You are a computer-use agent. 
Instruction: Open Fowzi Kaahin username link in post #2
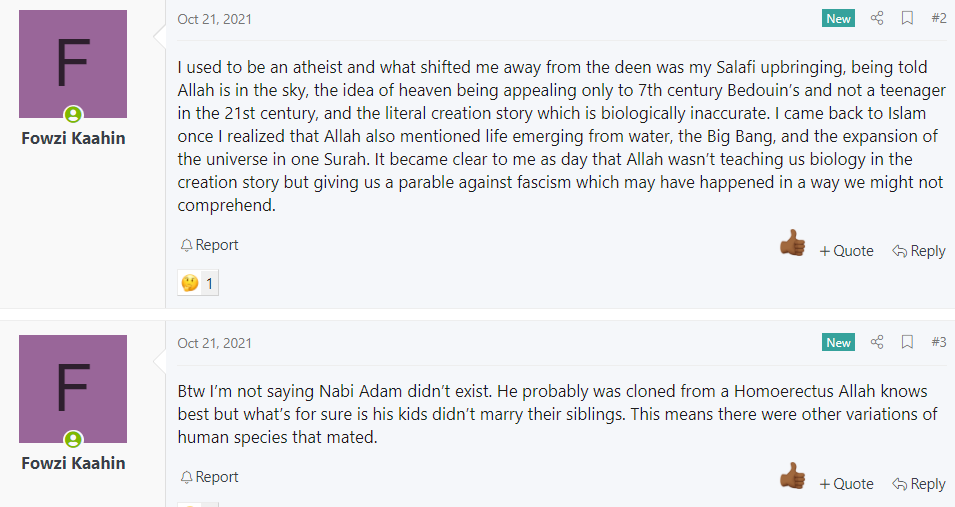pyautogui.click(x=73, y=138)
